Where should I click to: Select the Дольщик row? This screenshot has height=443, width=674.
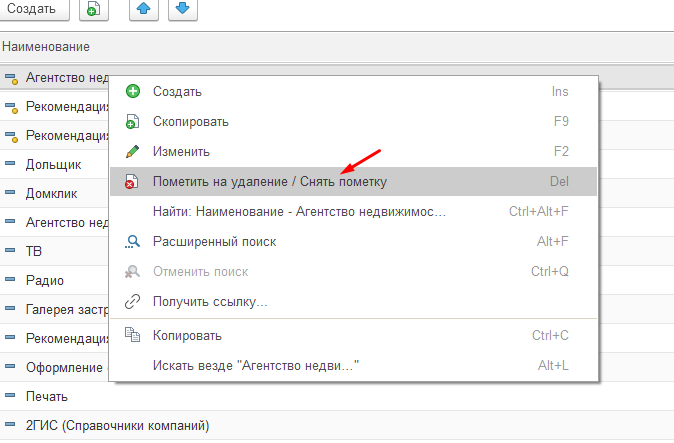[x=54, y=165]
